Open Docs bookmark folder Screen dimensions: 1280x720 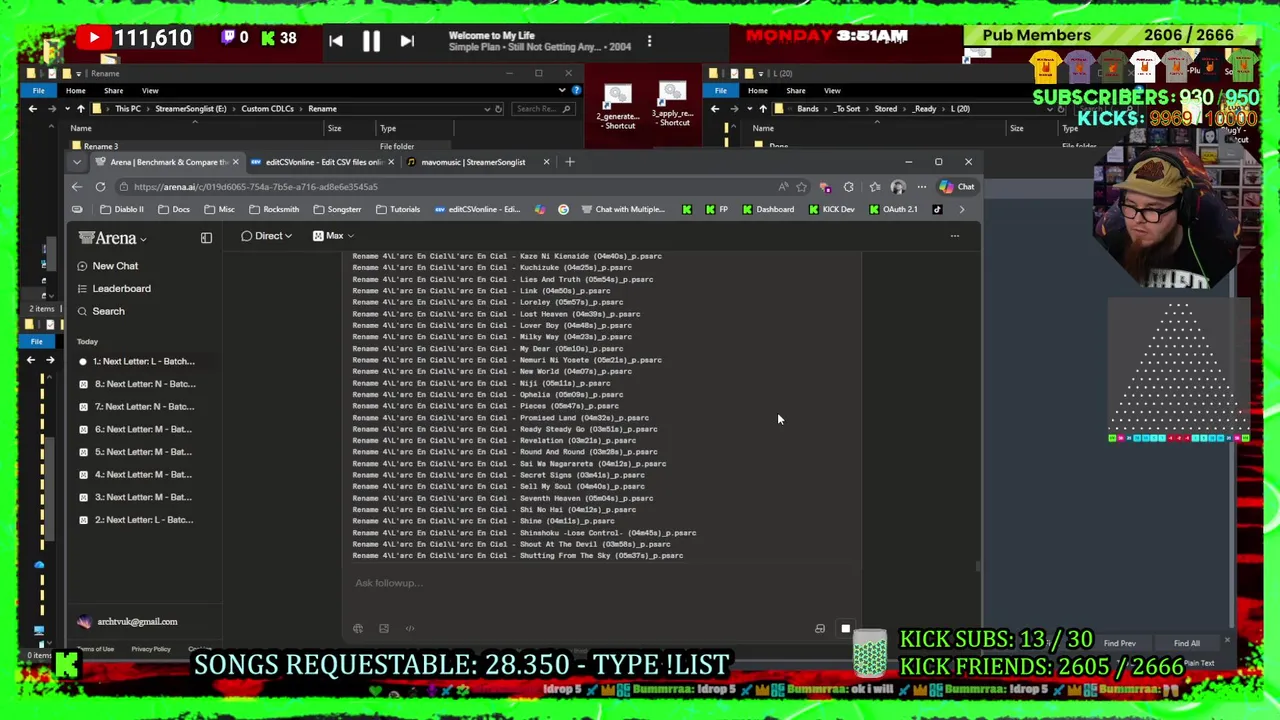[174, 210]
